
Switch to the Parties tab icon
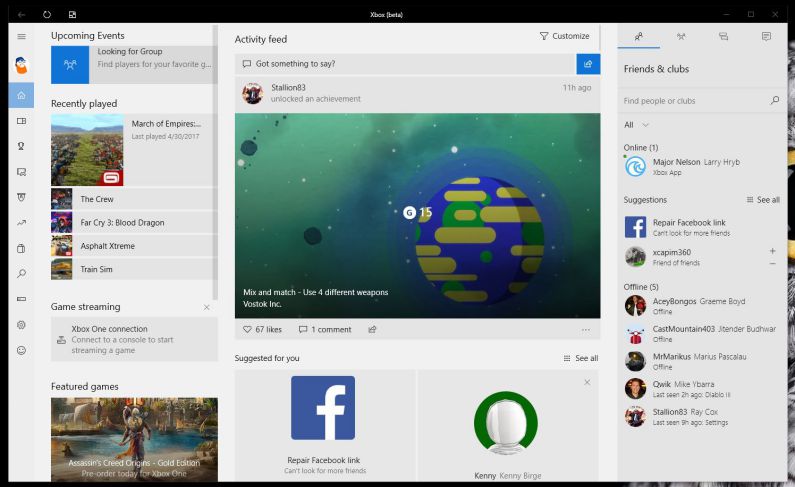681,36
